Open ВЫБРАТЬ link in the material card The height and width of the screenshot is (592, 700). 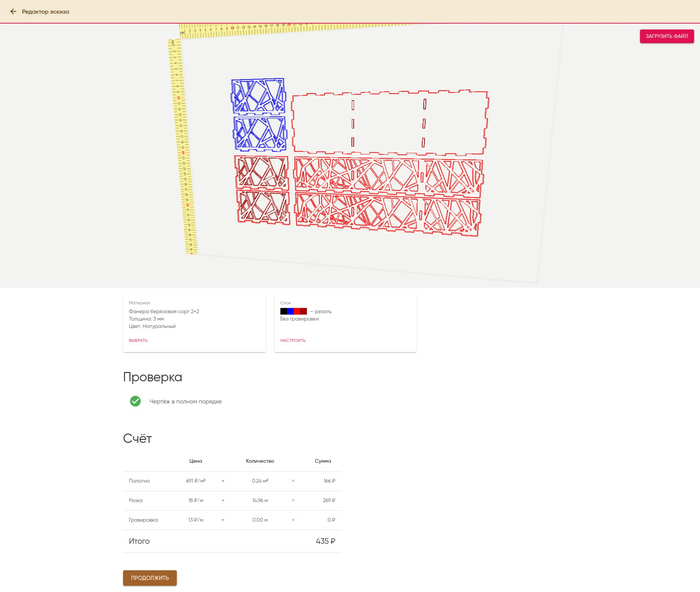coord(138,340)
